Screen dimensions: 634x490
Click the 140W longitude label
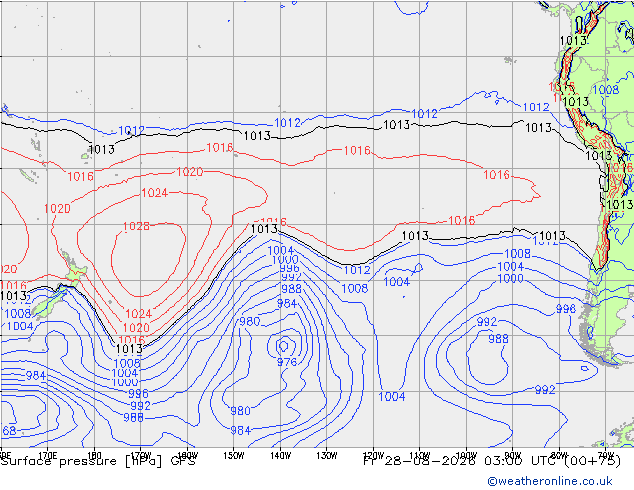click(x=280, y=456)
